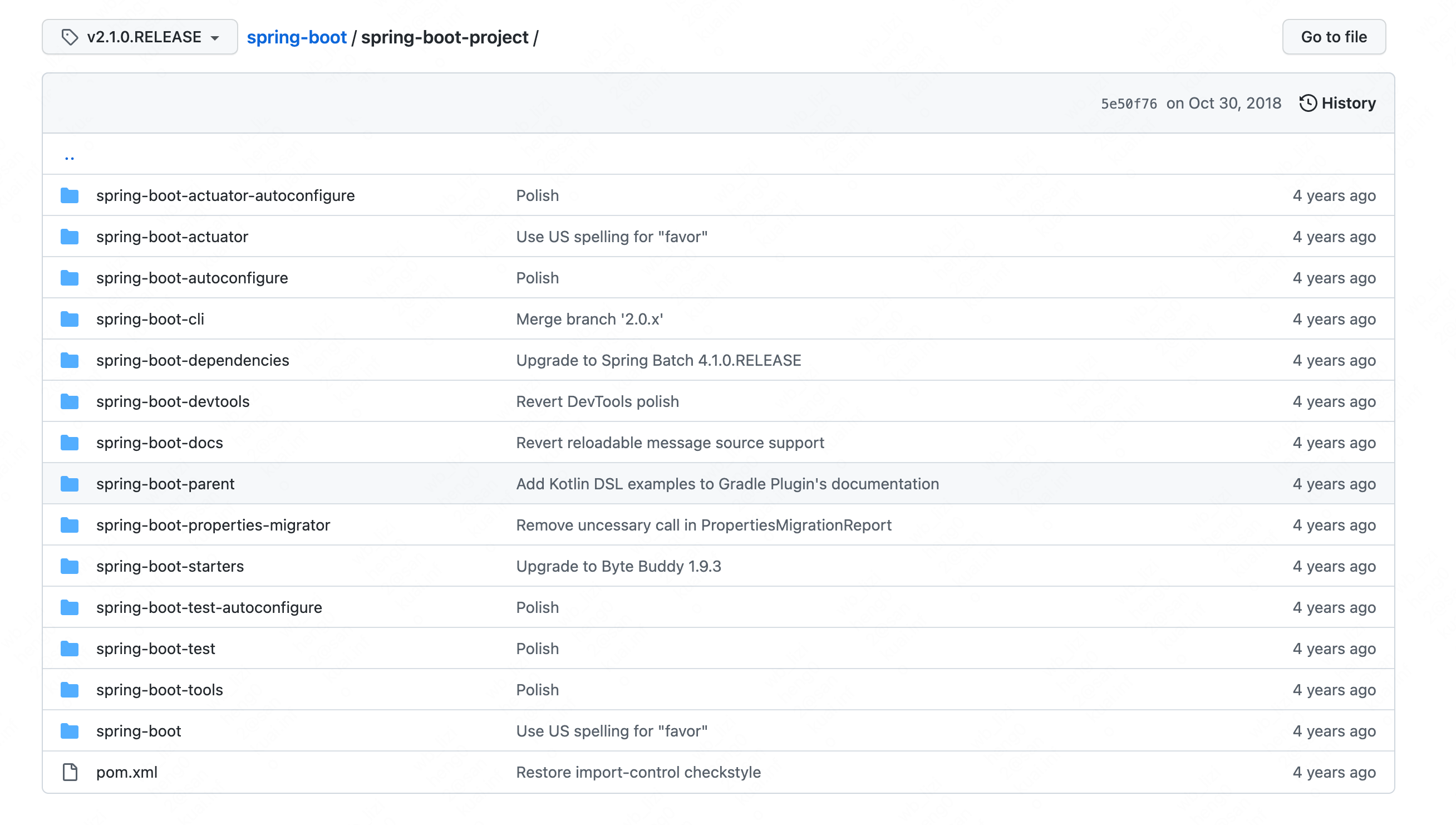This screenshot has width=1456, height=825.
Task: Open commit 'Restore import-control checkstyle'
Action: 638,772
